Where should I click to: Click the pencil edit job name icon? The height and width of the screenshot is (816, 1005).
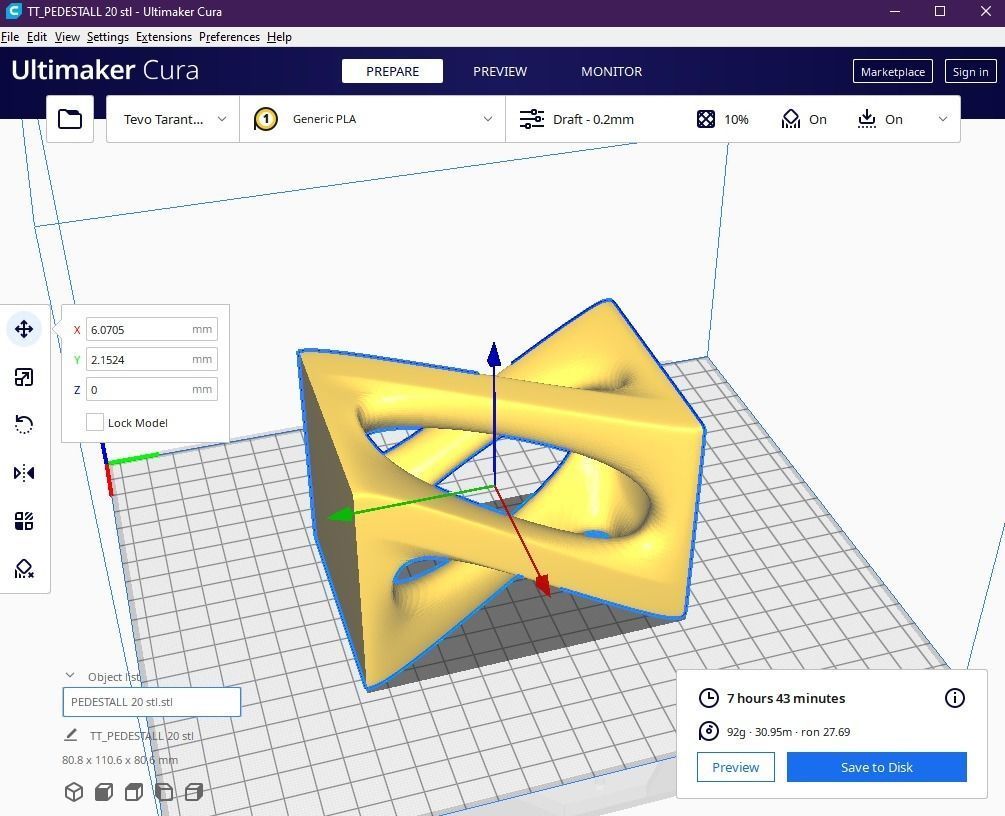pos(71,735)
